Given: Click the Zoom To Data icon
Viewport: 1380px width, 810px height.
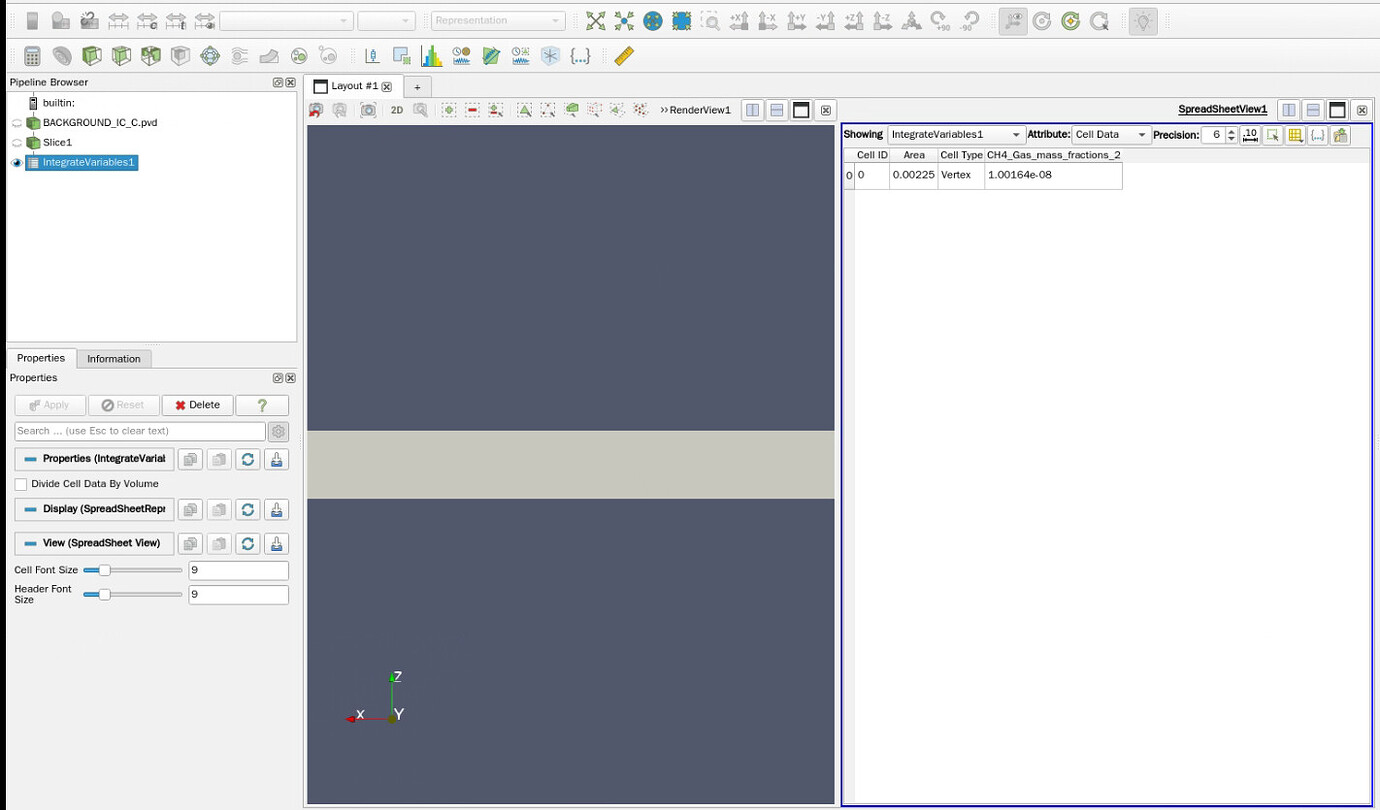Looking at the screenshot, I should tap(624, 20).
